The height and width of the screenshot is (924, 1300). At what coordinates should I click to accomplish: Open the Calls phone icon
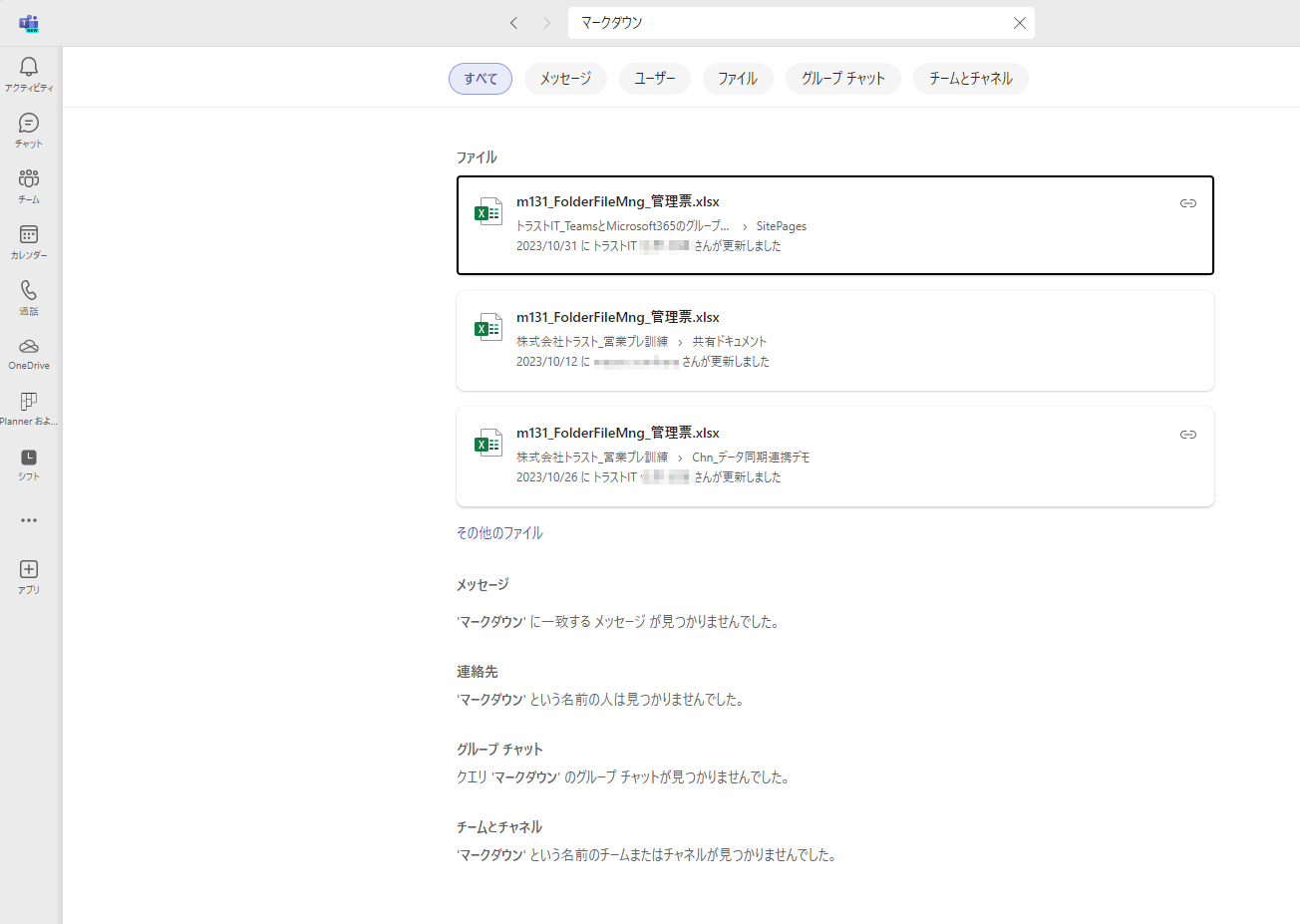[x=29, y=291]
